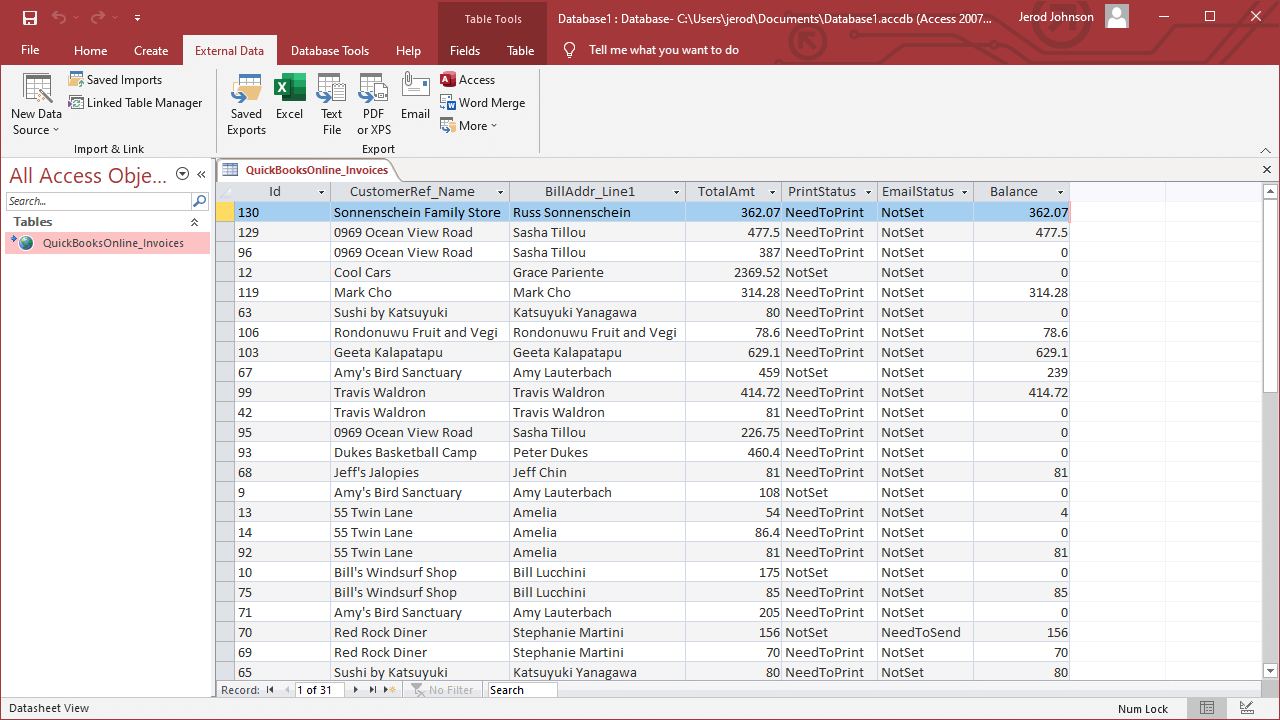Expand the More export options dropdown
Screen dimensions: 1280x720
pyautogui.click(x=469, y=126)
